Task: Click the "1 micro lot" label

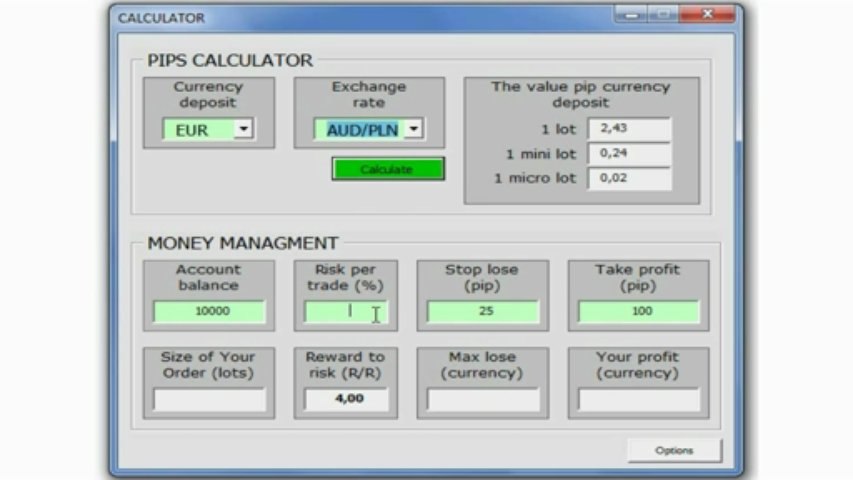Action: click(535, 179)
